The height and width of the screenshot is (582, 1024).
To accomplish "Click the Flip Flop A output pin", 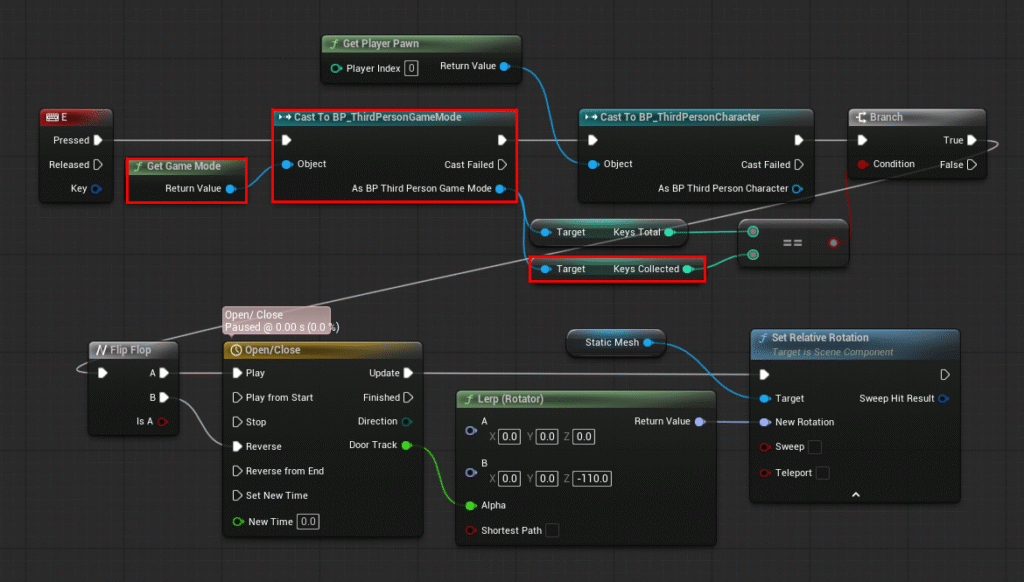I will pos(164,373).
